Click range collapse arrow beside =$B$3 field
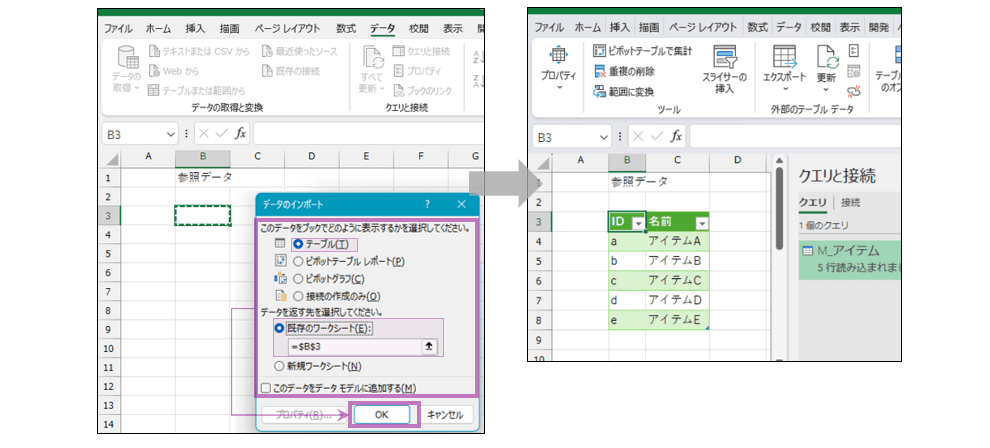Screen dimensions: 990x448 [x=429, y=346]
